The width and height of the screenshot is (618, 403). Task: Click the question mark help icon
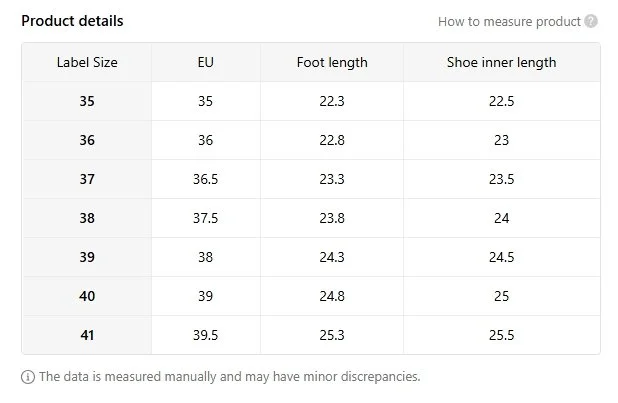[592, 22]
